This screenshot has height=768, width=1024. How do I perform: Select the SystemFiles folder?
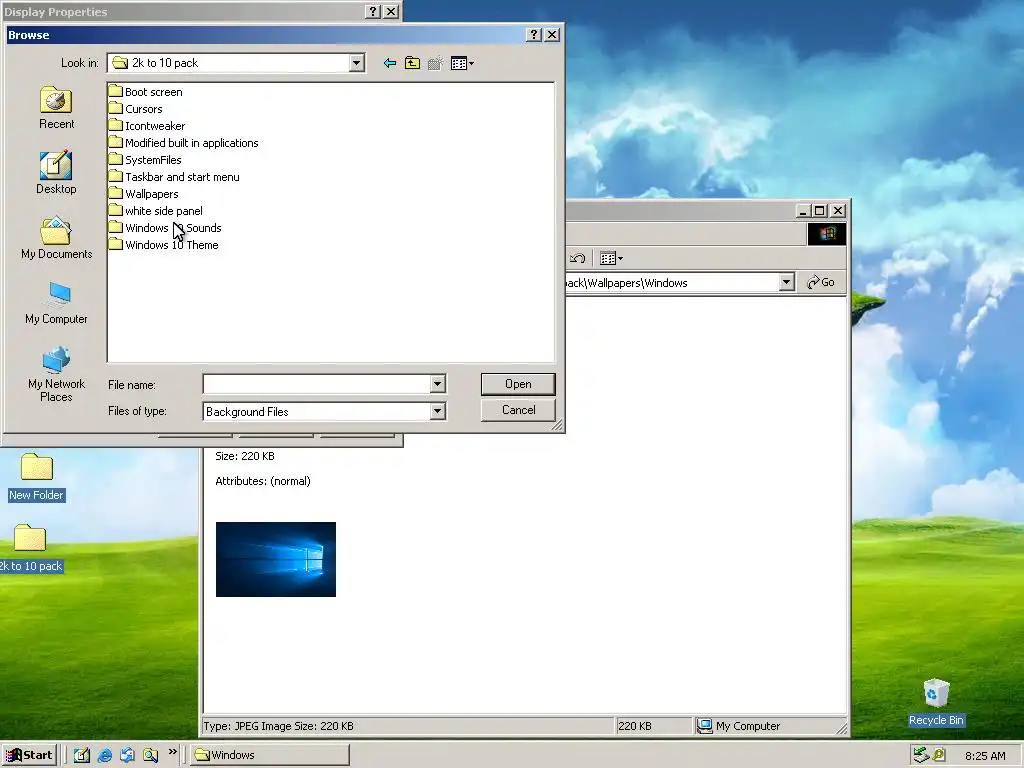[145, 160]
